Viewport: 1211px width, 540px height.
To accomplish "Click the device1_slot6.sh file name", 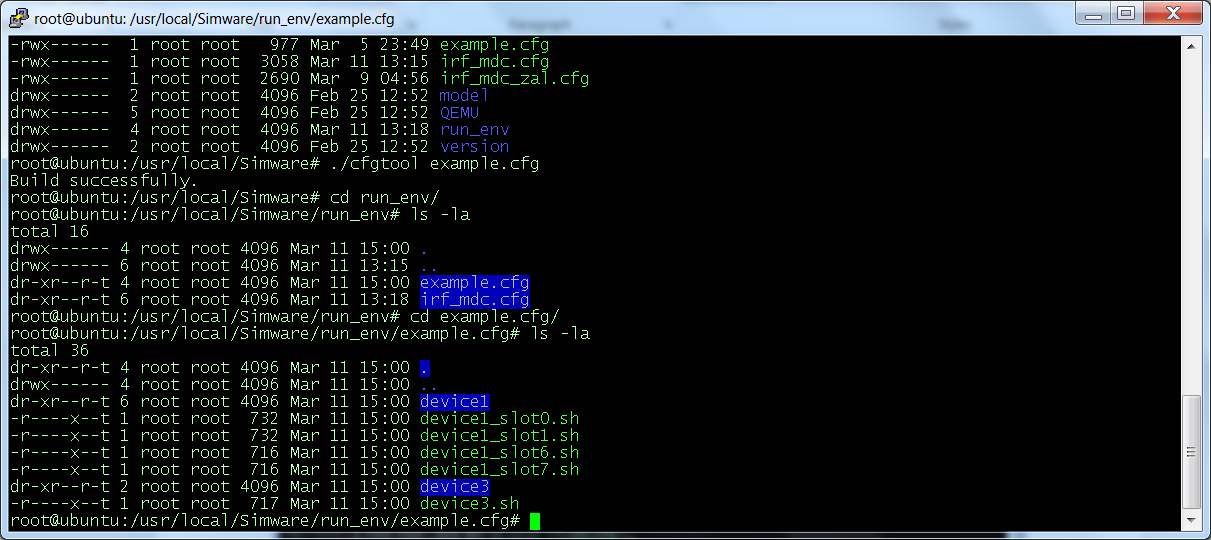I will pyautogui.click(x=499, y=453).
